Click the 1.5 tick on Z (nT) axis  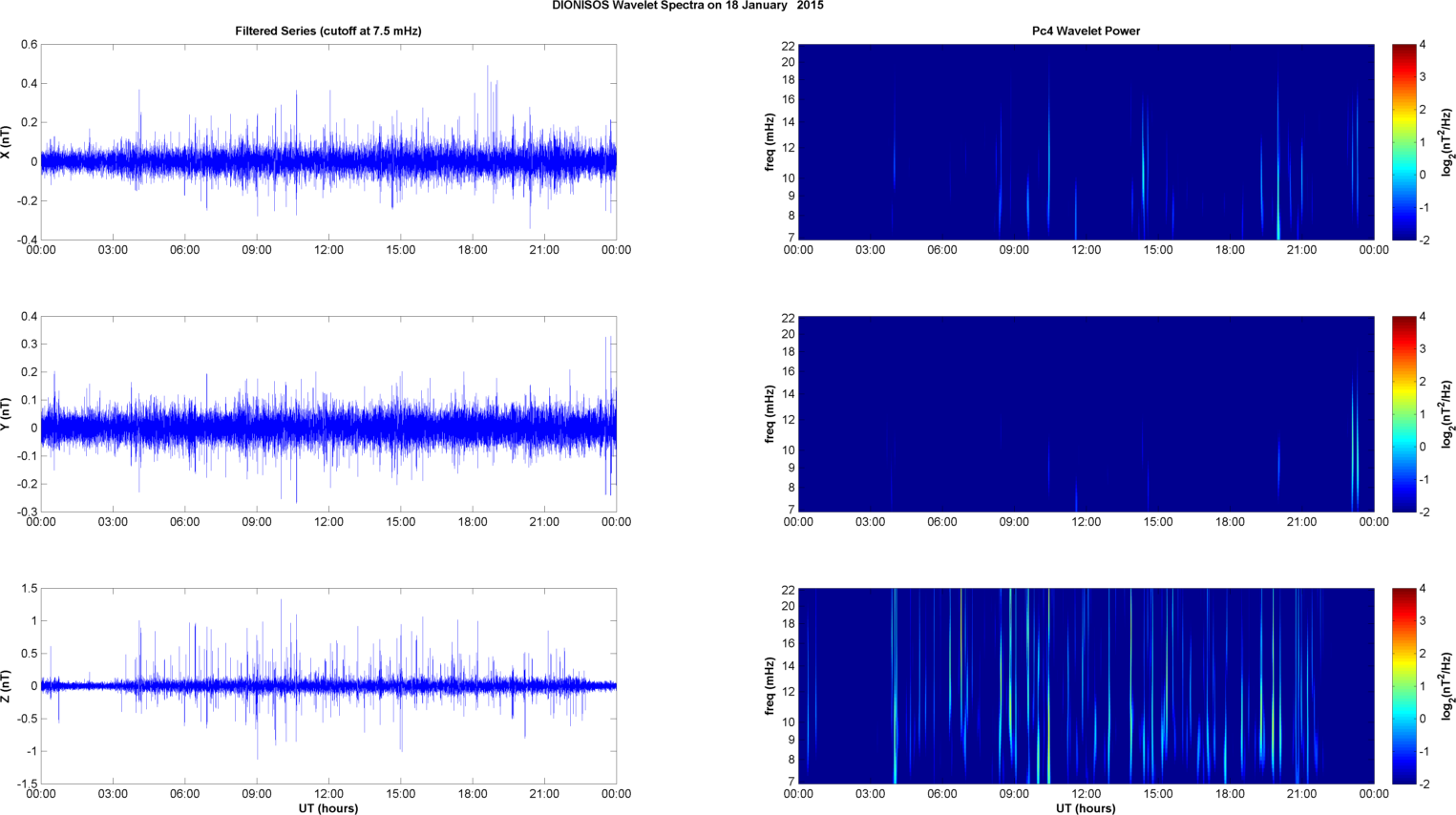click(29, 589)
